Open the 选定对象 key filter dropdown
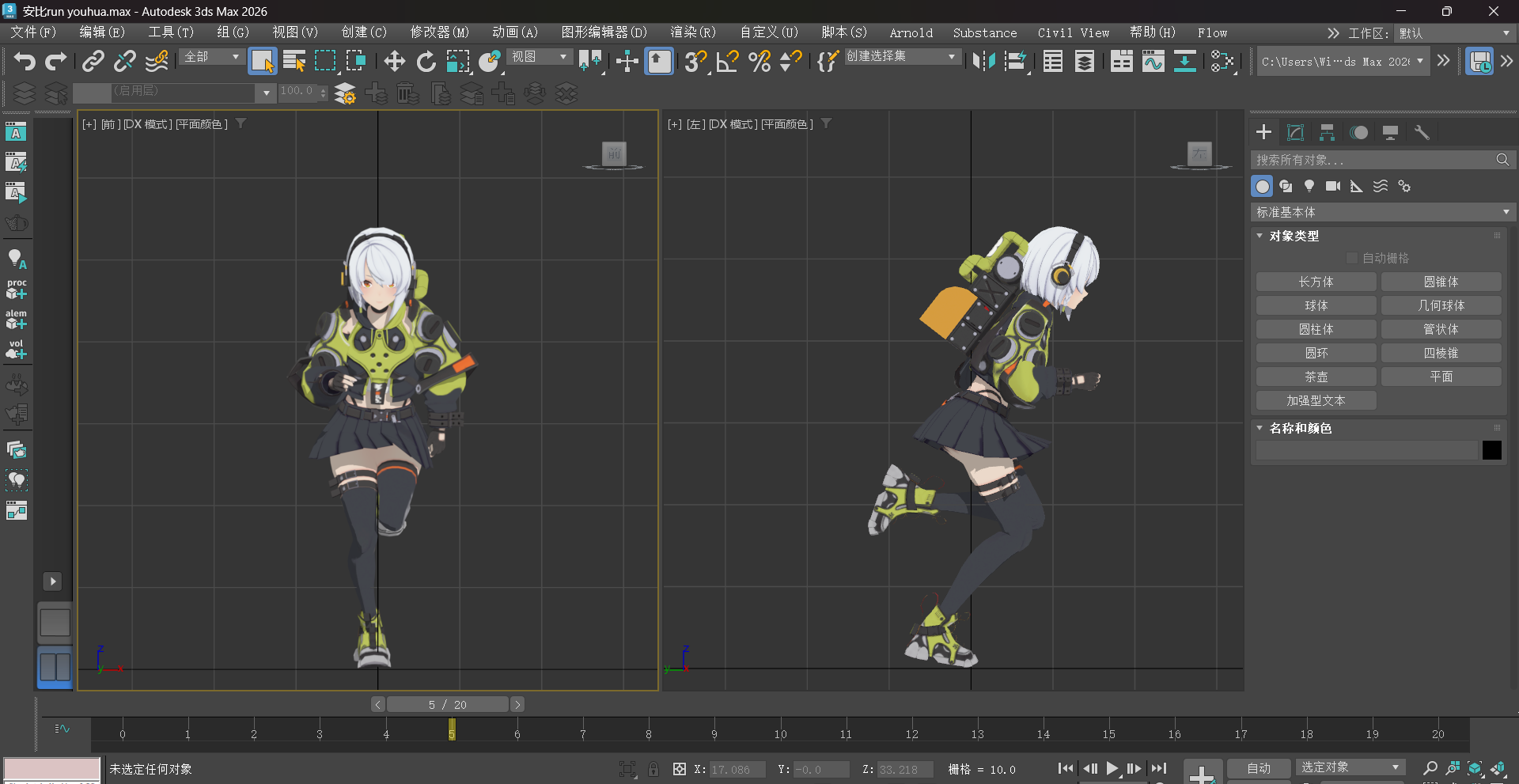 click(1350, 767)
